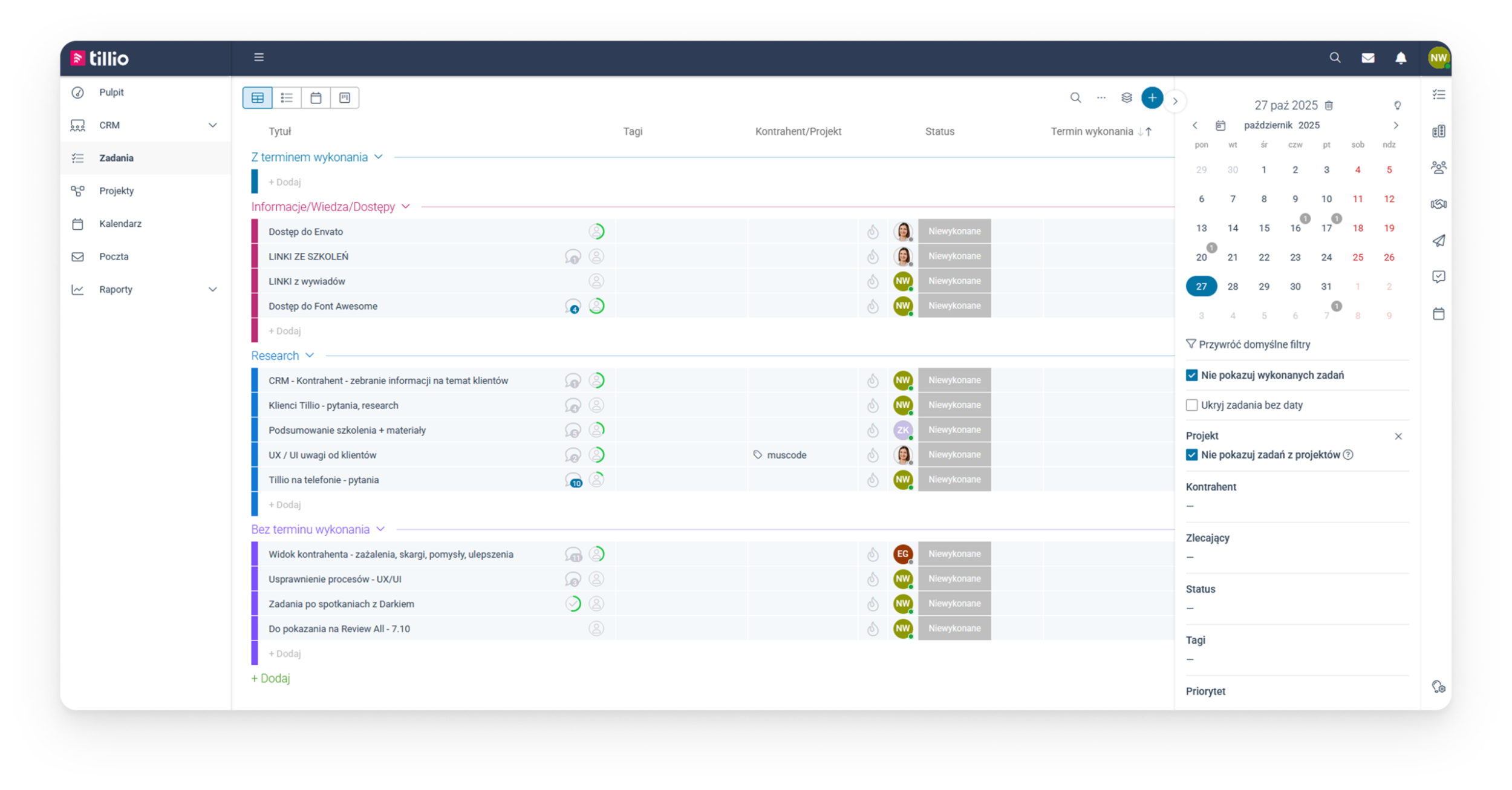Collapse the 'Informacje/Wiedza/Dostępy' group
Image resolution: width=1512 pixels, height=790 pixels.
tap(406, 207)
